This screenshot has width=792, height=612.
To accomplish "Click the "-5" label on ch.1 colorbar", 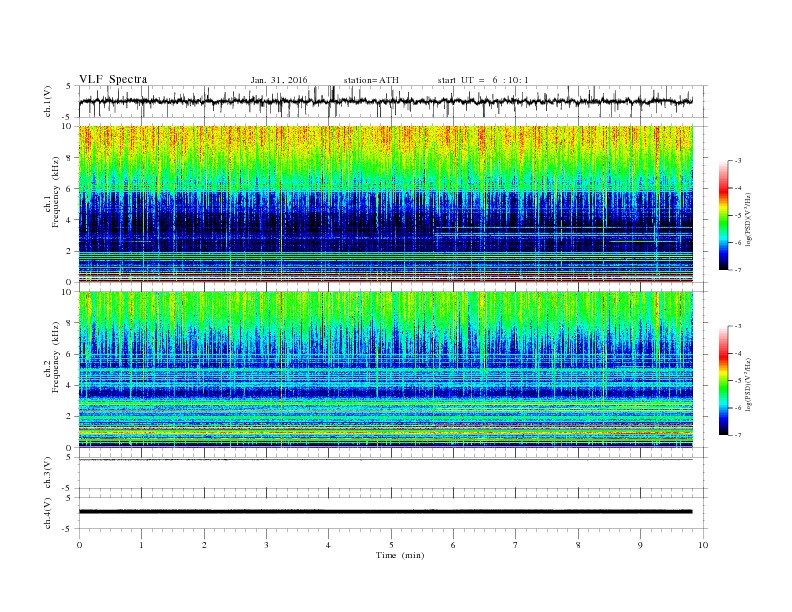I will point(738,216).
